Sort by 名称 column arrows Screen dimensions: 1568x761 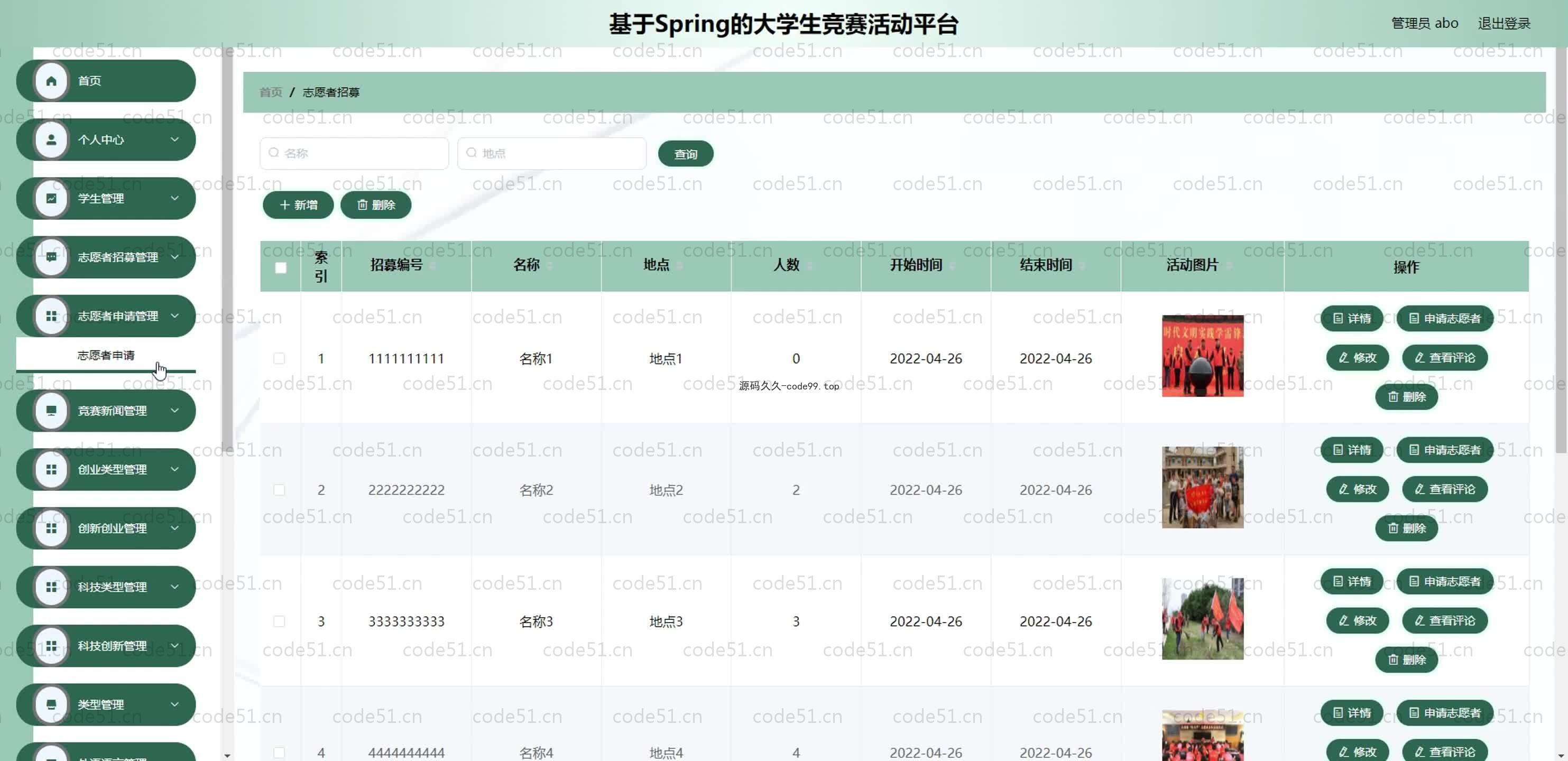[x=550, y=265]
